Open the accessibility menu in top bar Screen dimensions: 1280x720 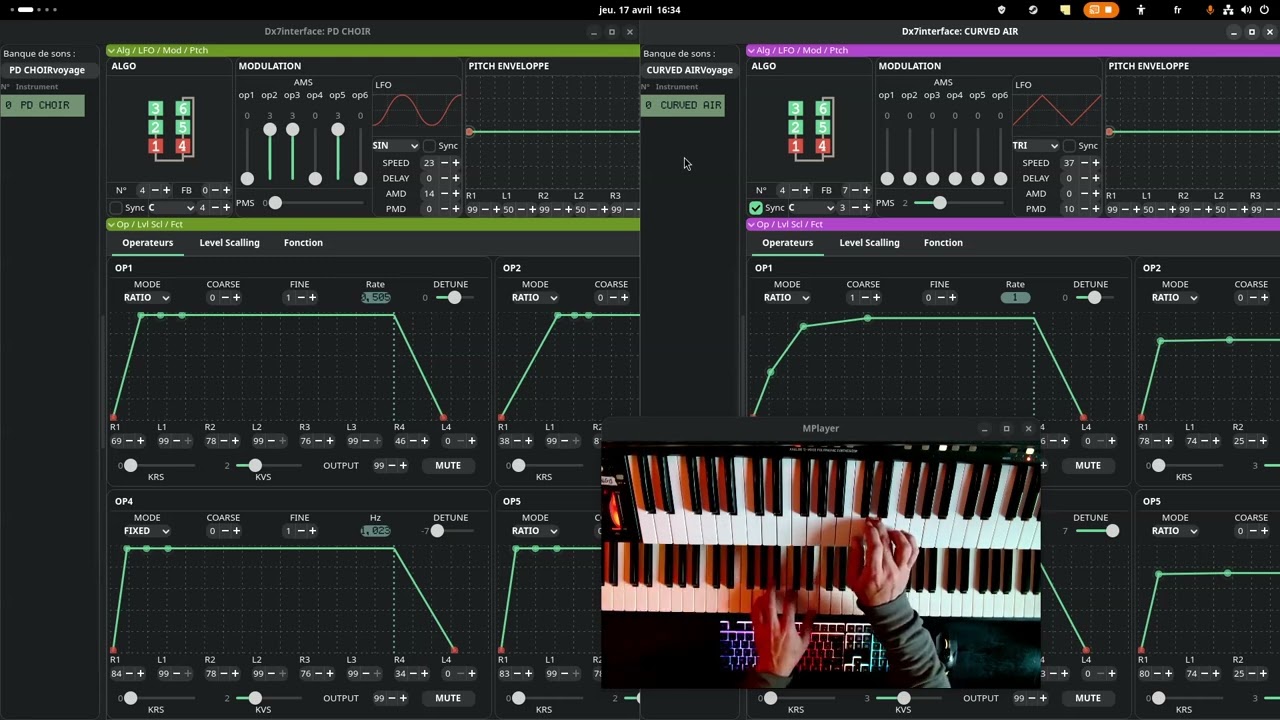[x=1141, y=10]
